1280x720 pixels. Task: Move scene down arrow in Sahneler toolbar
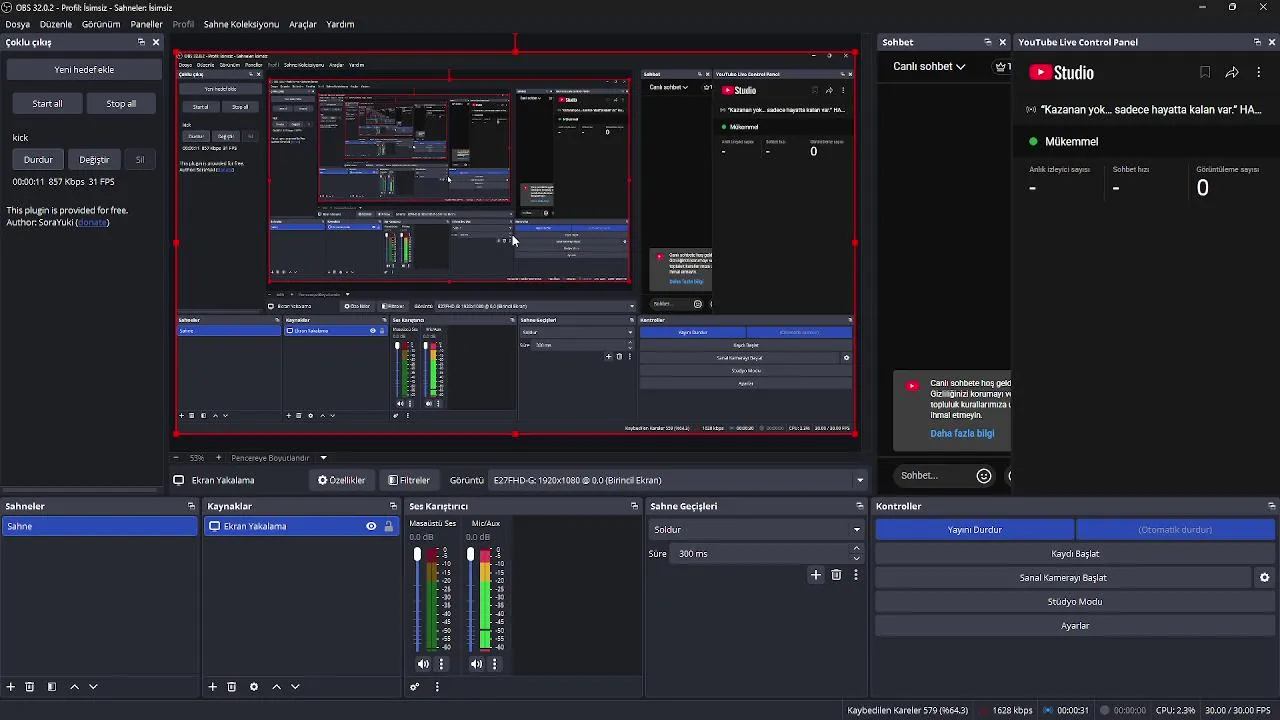click(x=93, y=687)
